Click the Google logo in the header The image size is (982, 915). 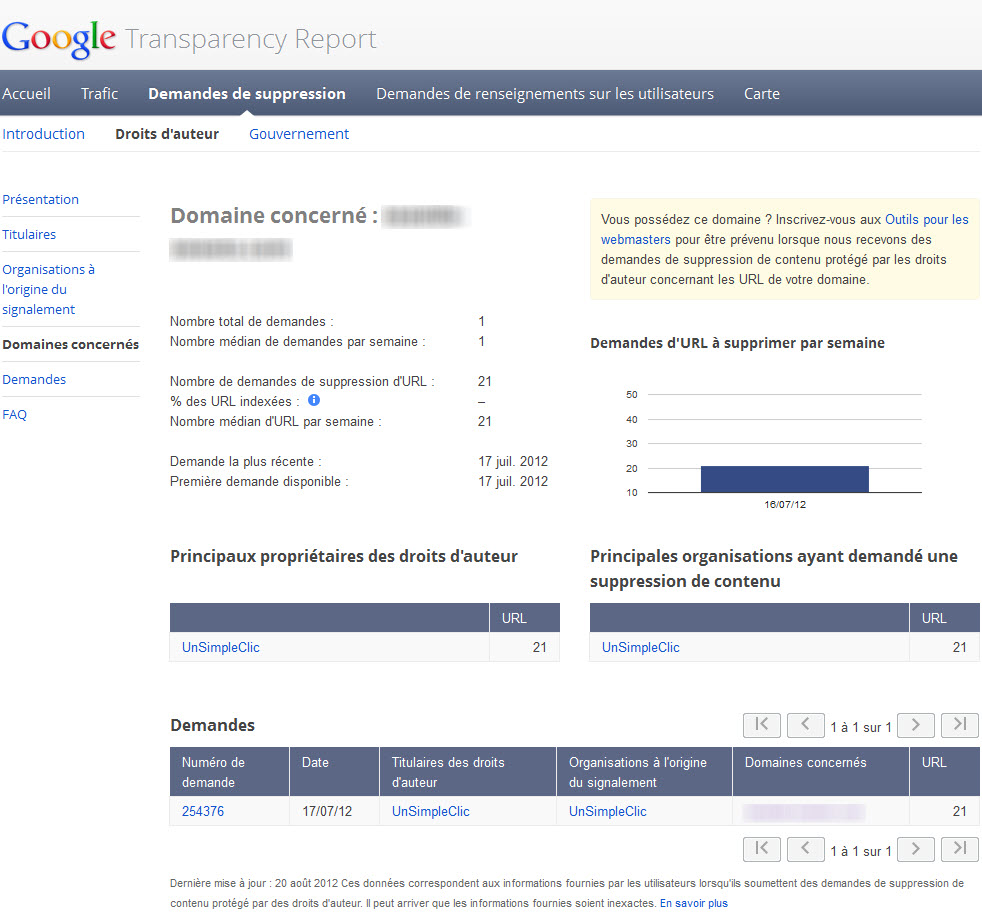pyautogui.click(x=59, y=38)
